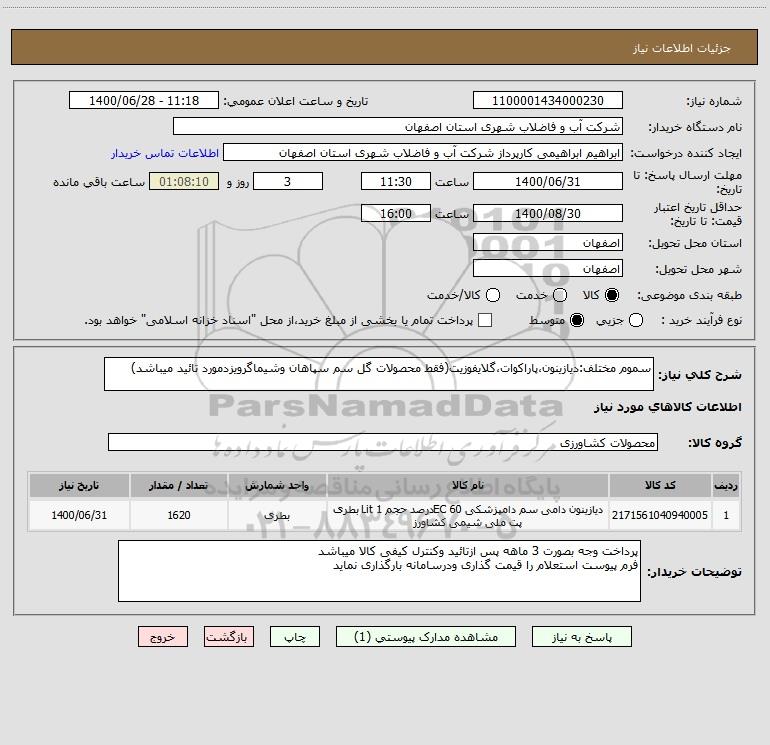Click the remaining days field showing 3
Viewport: 770px width, 745px height.
(x=288, y=181)
